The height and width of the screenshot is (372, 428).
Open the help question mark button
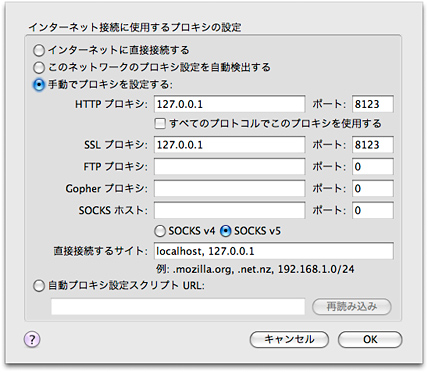click(32, 339)
